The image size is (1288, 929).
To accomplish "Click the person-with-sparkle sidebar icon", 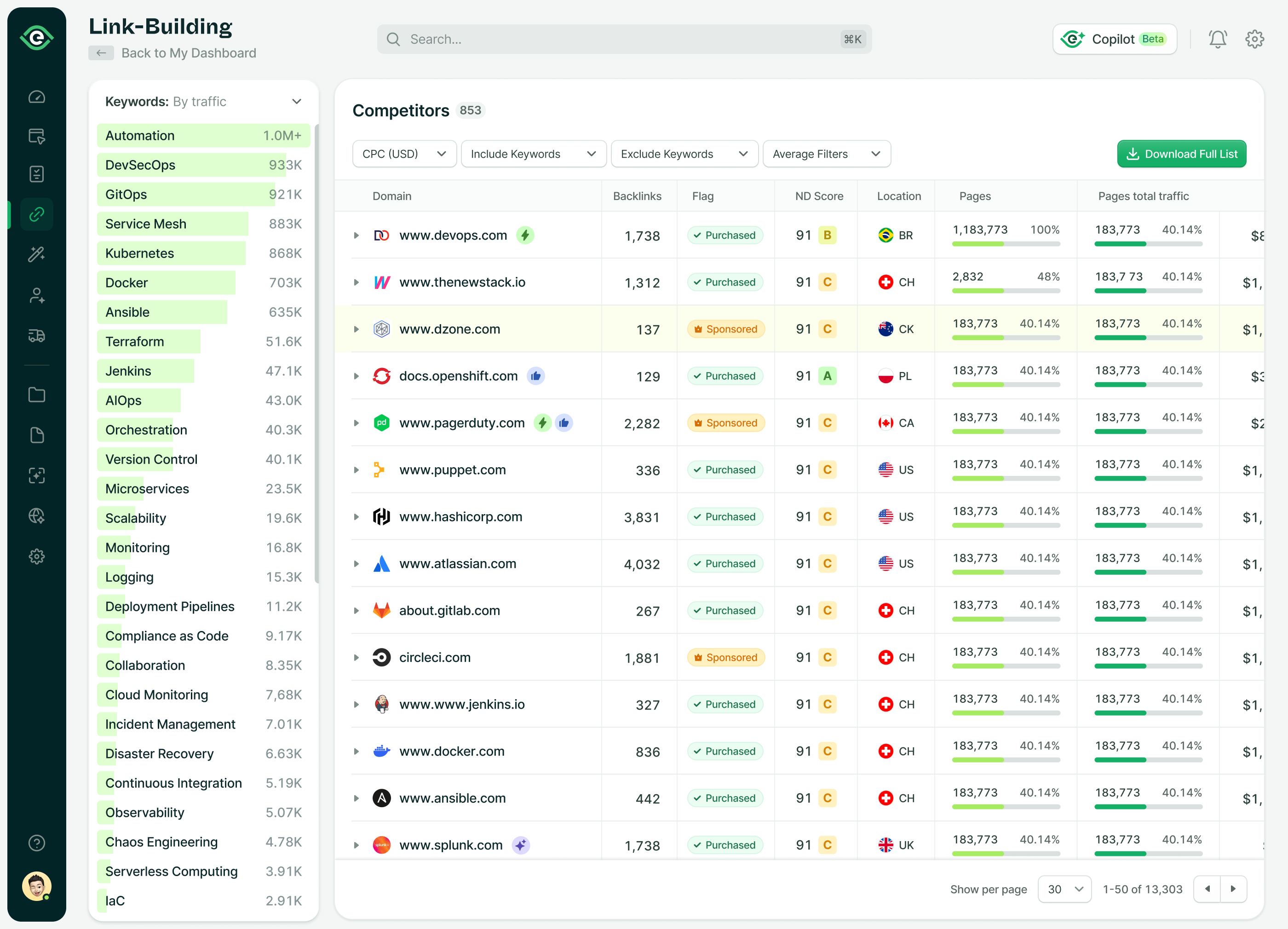I will coord(36,295).
